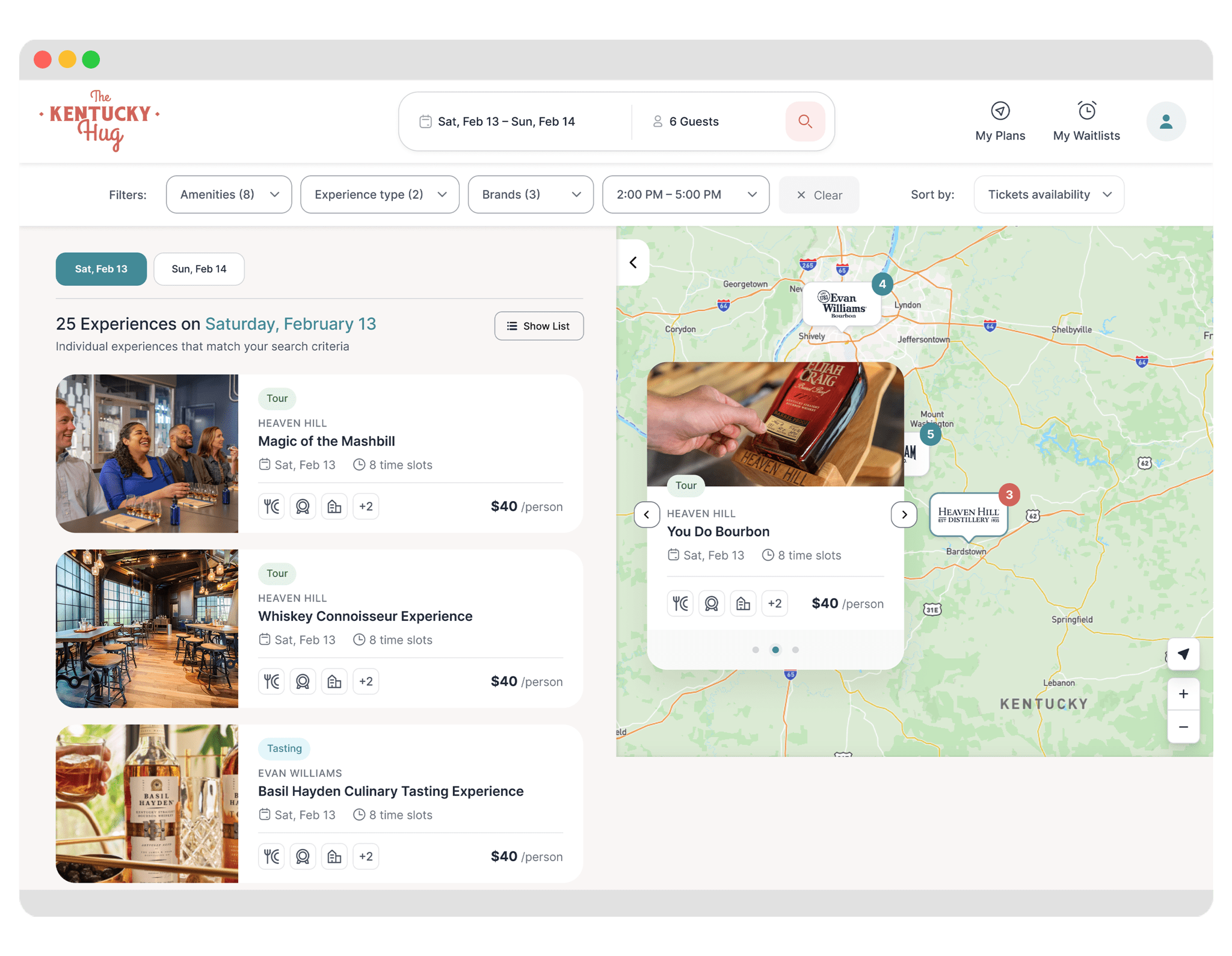
Task: Click the My Plans compass icon
Action: point(1000,110)
